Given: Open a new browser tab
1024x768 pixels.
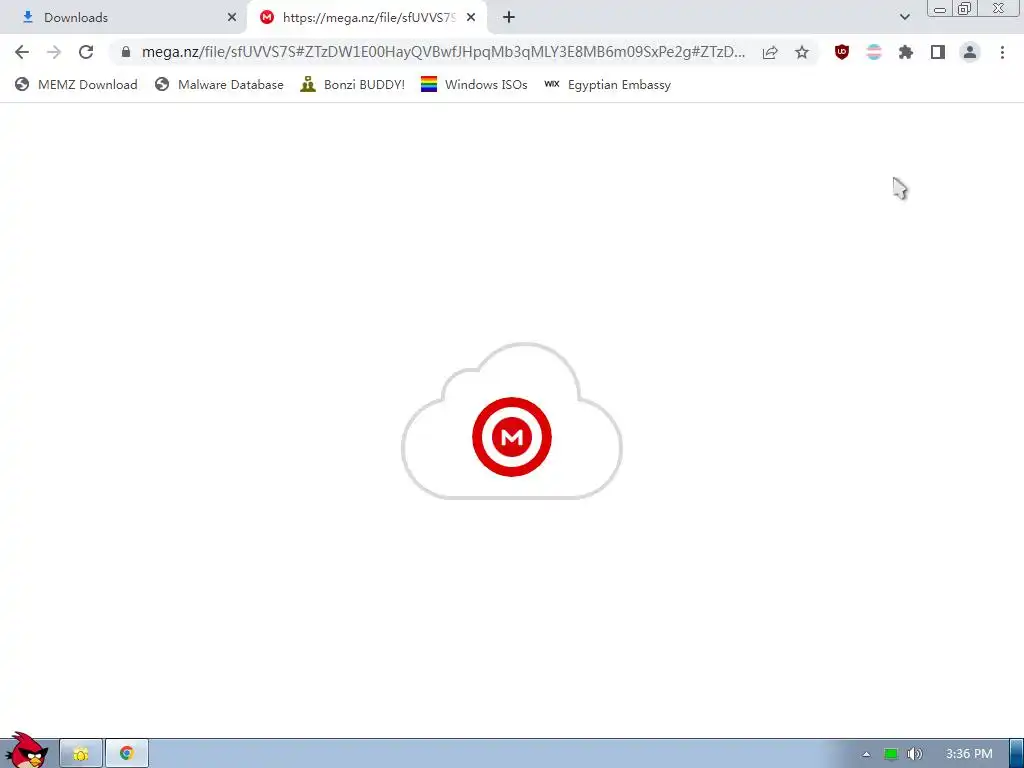Looking at the screenshot, I should [509, 18].
